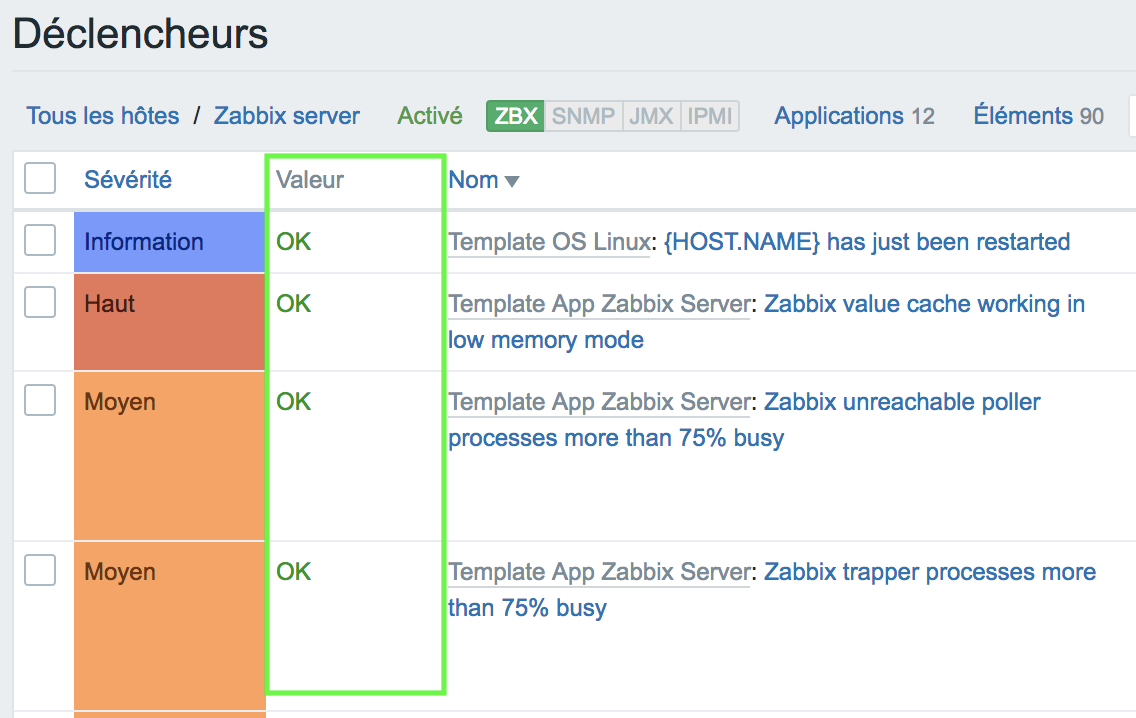Open the Zabbix server host link

(x=286, y=116)
